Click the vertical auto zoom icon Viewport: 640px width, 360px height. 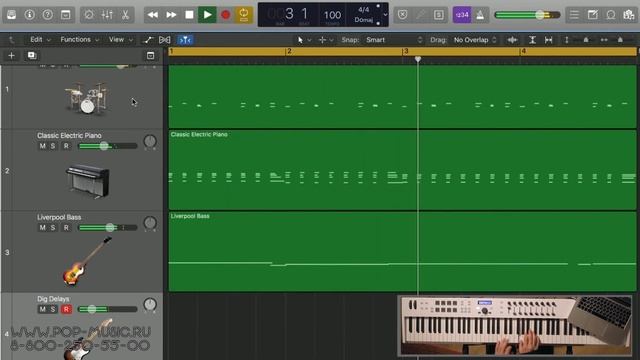(x=532, y=40)
